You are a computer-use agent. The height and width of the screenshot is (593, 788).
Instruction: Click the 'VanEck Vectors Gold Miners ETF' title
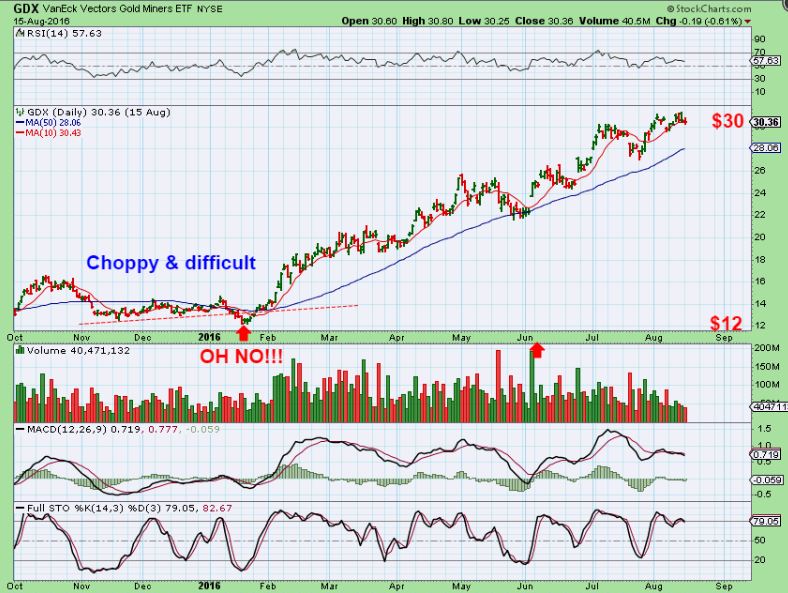[117, 9]
